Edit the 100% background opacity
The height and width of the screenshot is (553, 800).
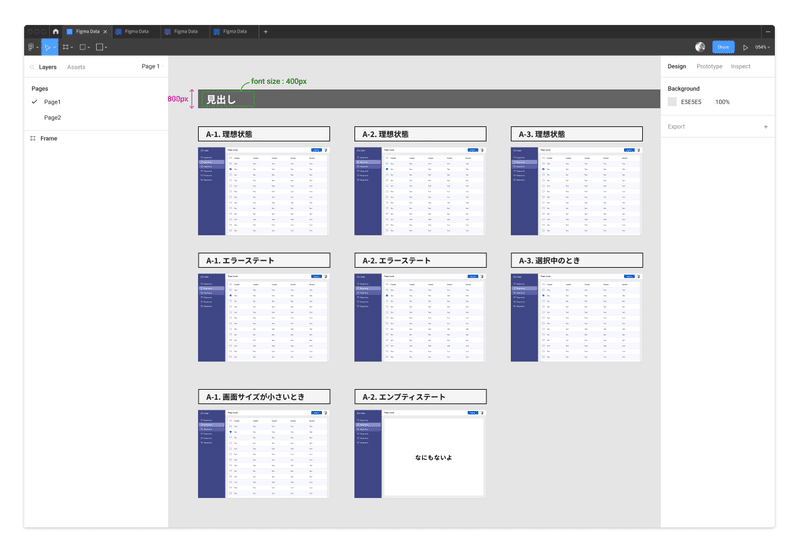(x=722, y=102)
